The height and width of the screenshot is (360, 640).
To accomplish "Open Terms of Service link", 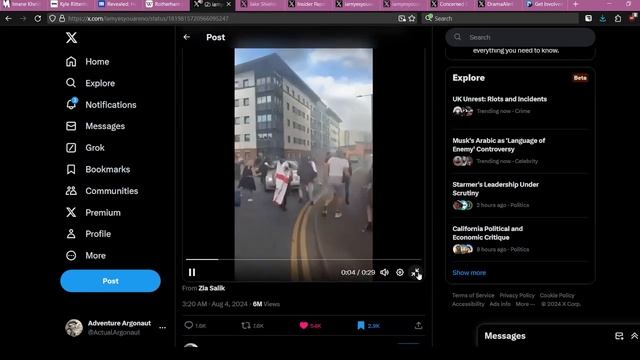I will (473, 295).
